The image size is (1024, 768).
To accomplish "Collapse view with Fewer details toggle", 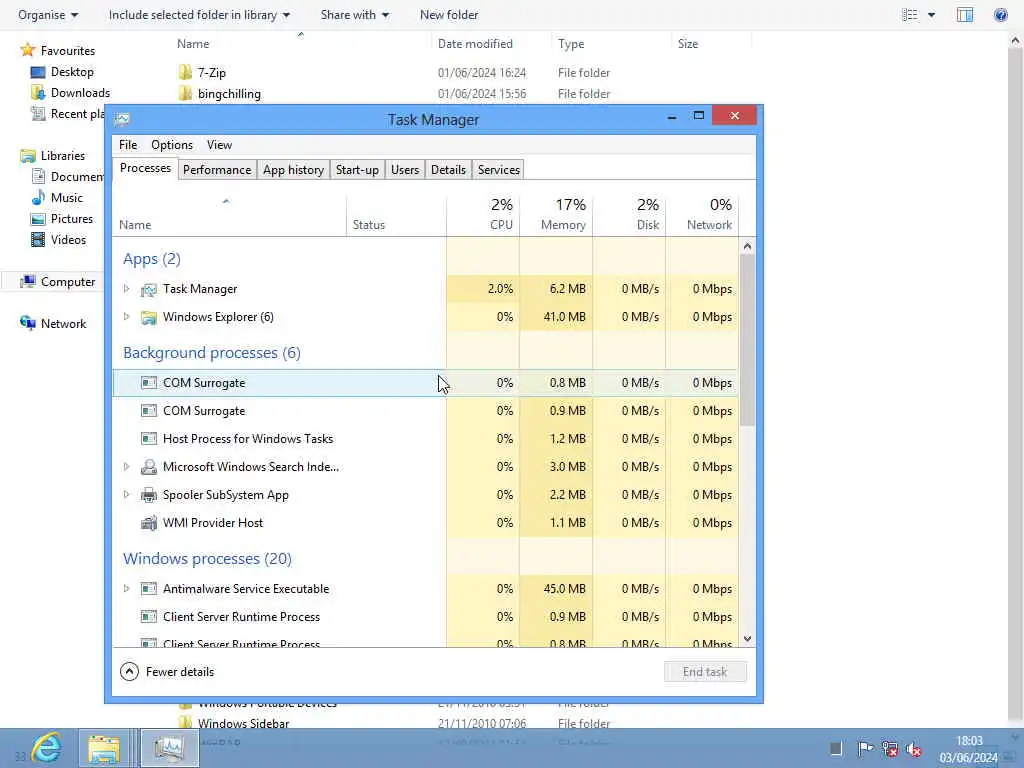I will point(167,671).
